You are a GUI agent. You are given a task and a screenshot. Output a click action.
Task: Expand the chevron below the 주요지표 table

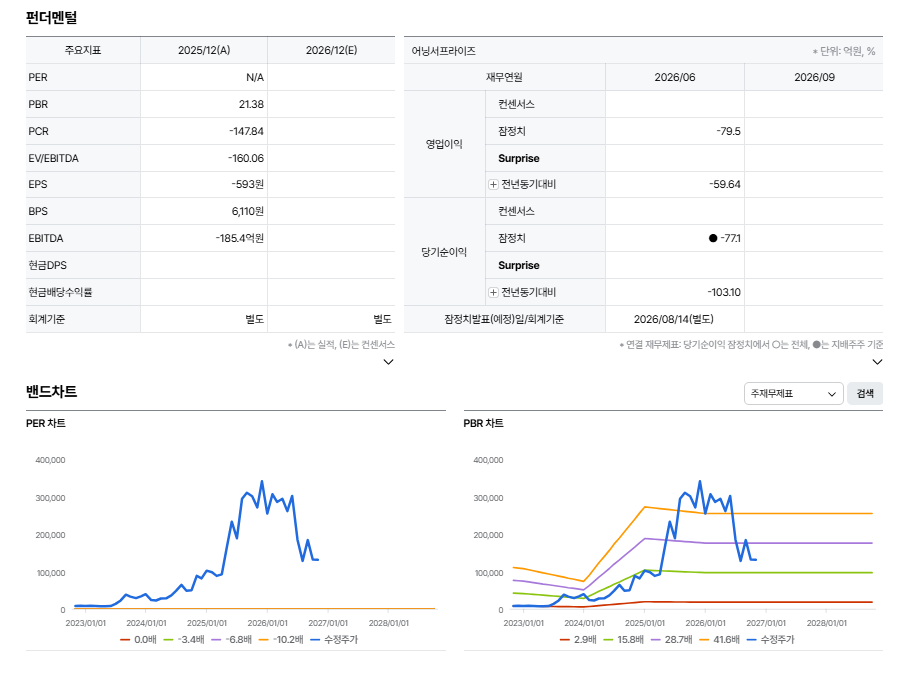[389, 362]
